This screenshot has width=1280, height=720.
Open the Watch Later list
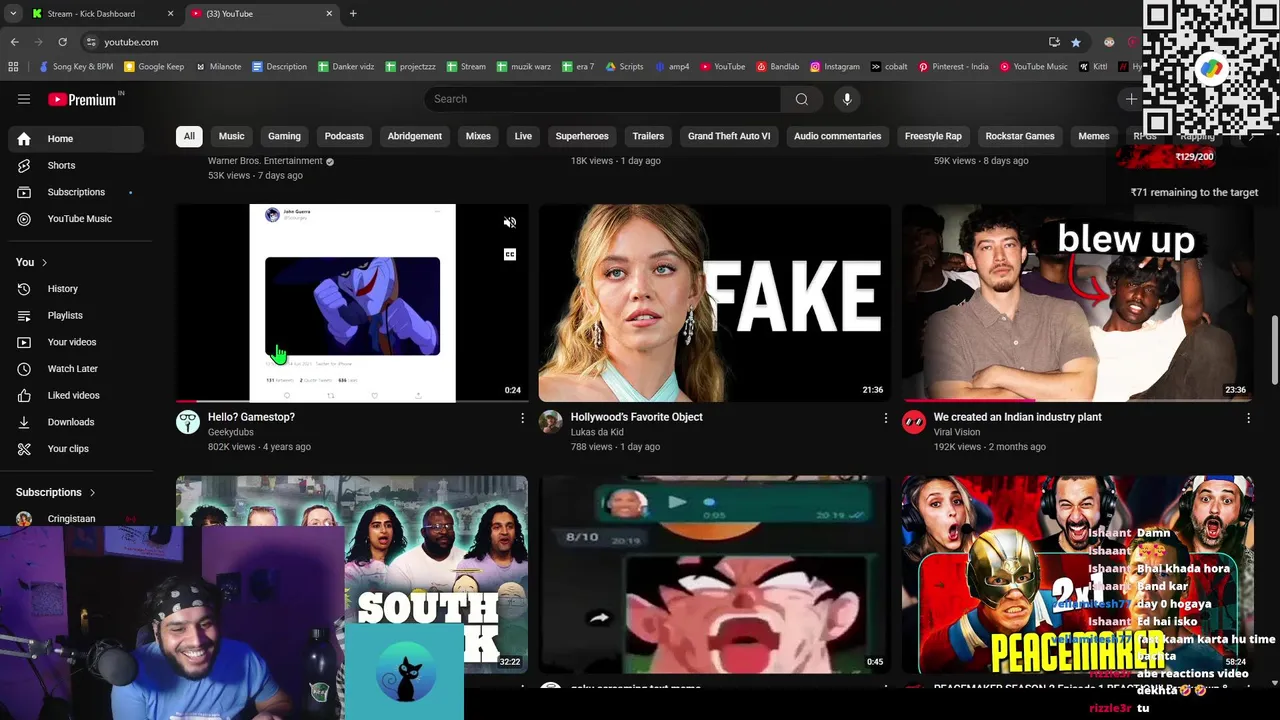pyautogui.click(x=76, y=369)
